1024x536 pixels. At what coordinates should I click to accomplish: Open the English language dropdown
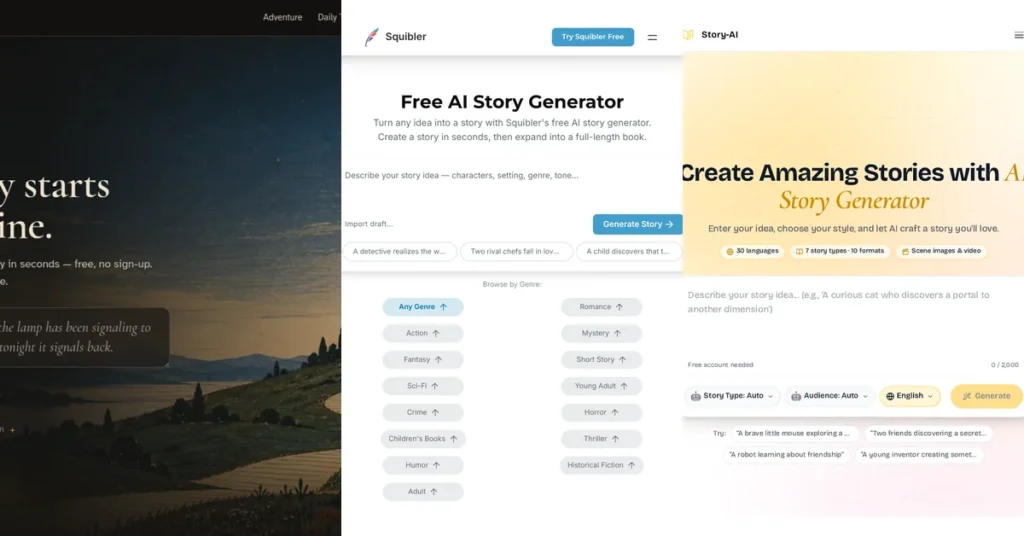pyautogui.click(x=910, y=396)
